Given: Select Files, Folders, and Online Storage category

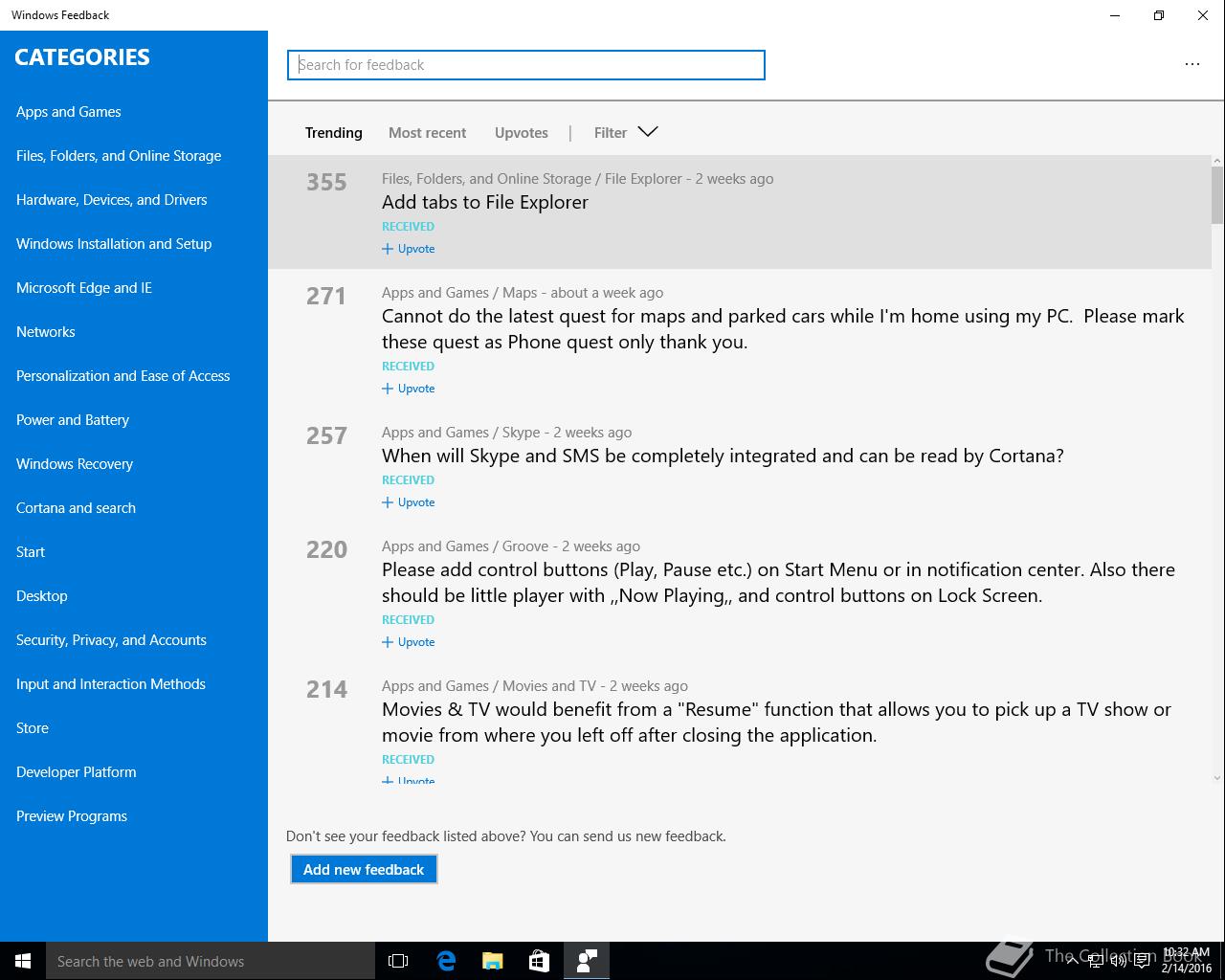Looking at the screenshot, I should (119, 156).
